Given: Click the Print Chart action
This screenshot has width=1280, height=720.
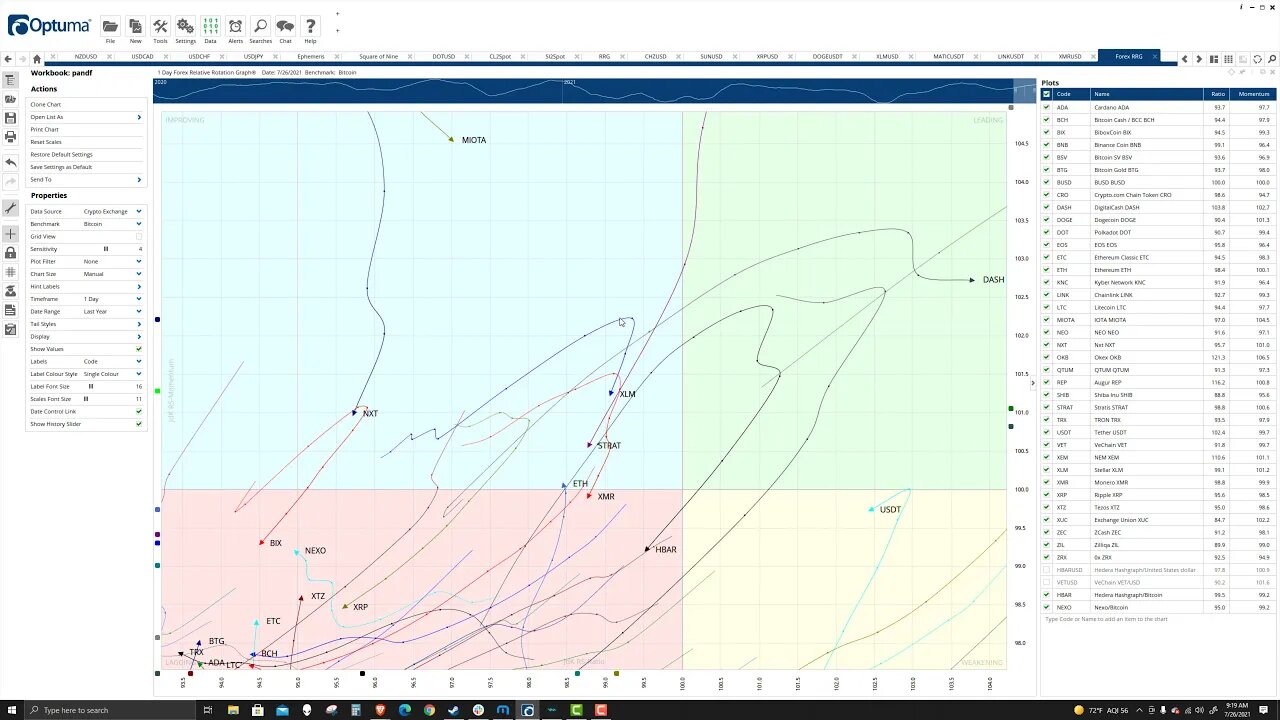Looking at the screenshot, I should point(44,129).
